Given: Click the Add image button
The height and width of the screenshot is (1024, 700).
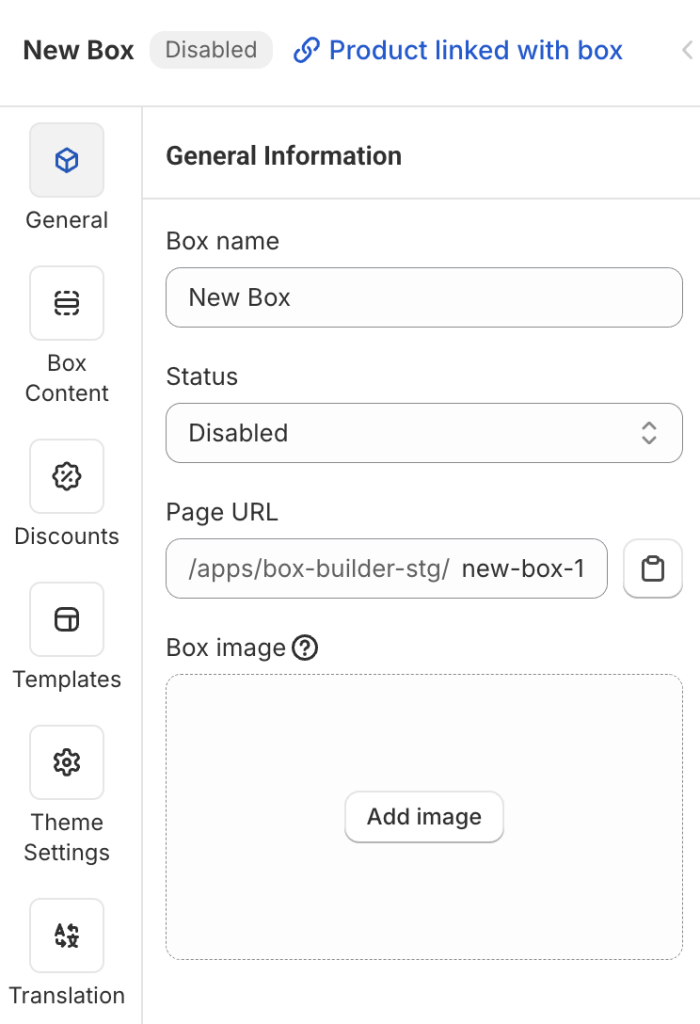Looking at the screenshot, I should (x=424, y=817).
